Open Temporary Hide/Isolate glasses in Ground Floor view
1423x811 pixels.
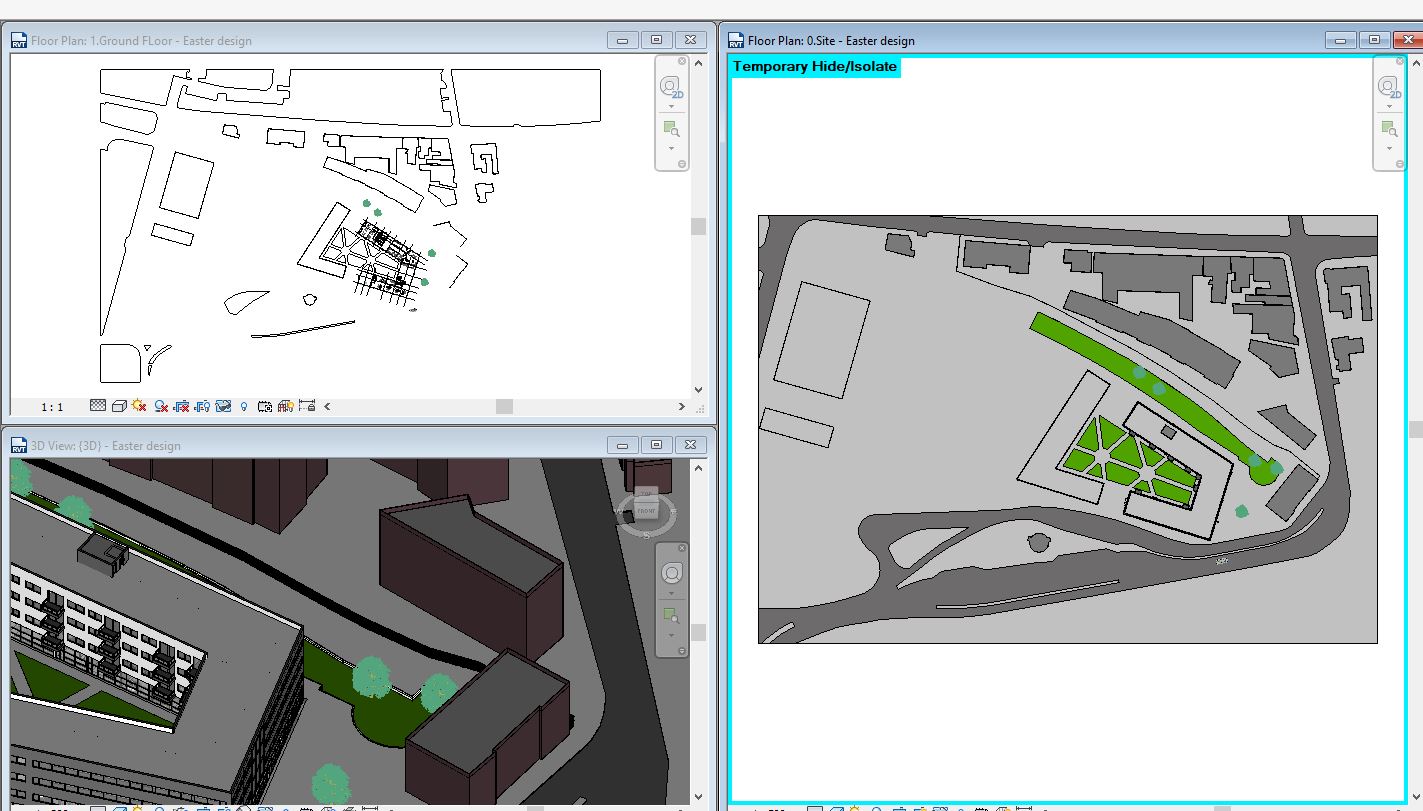tap(223, 406)
